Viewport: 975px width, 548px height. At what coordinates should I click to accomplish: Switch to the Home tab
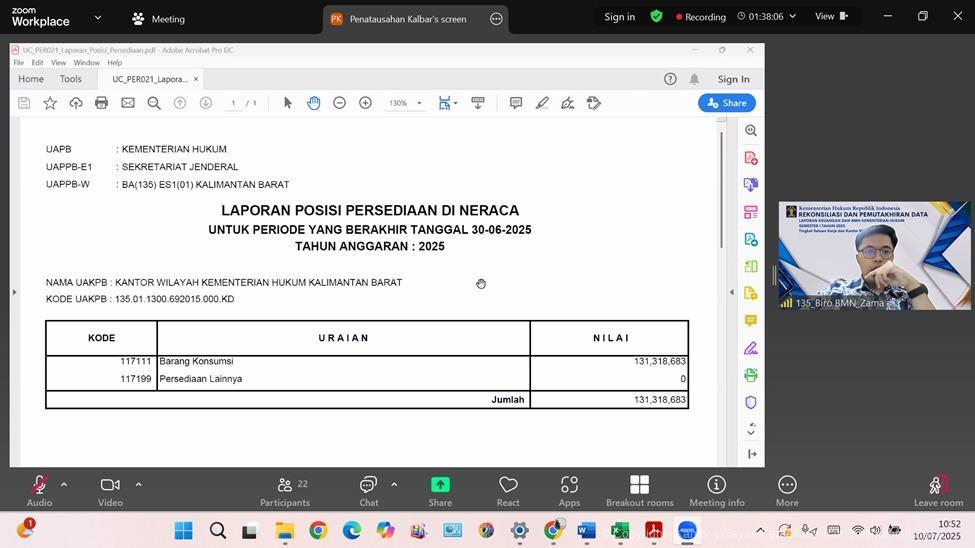pyautogui.click(x=31, y=79)
